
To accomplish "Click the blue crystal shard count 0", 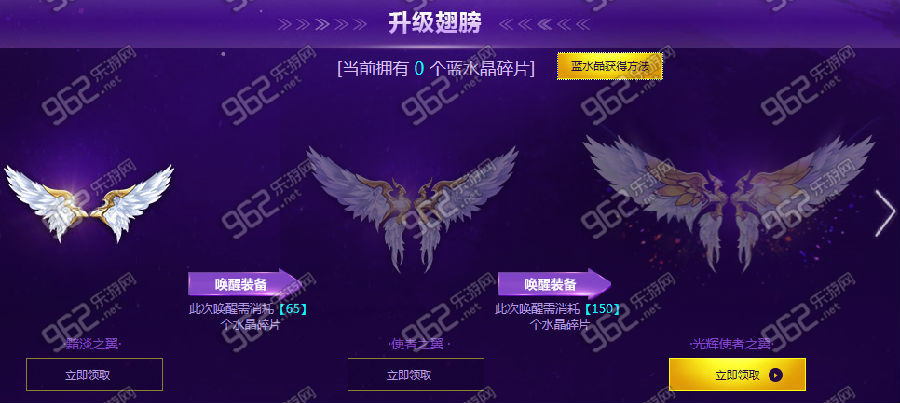I will point(419,69).
